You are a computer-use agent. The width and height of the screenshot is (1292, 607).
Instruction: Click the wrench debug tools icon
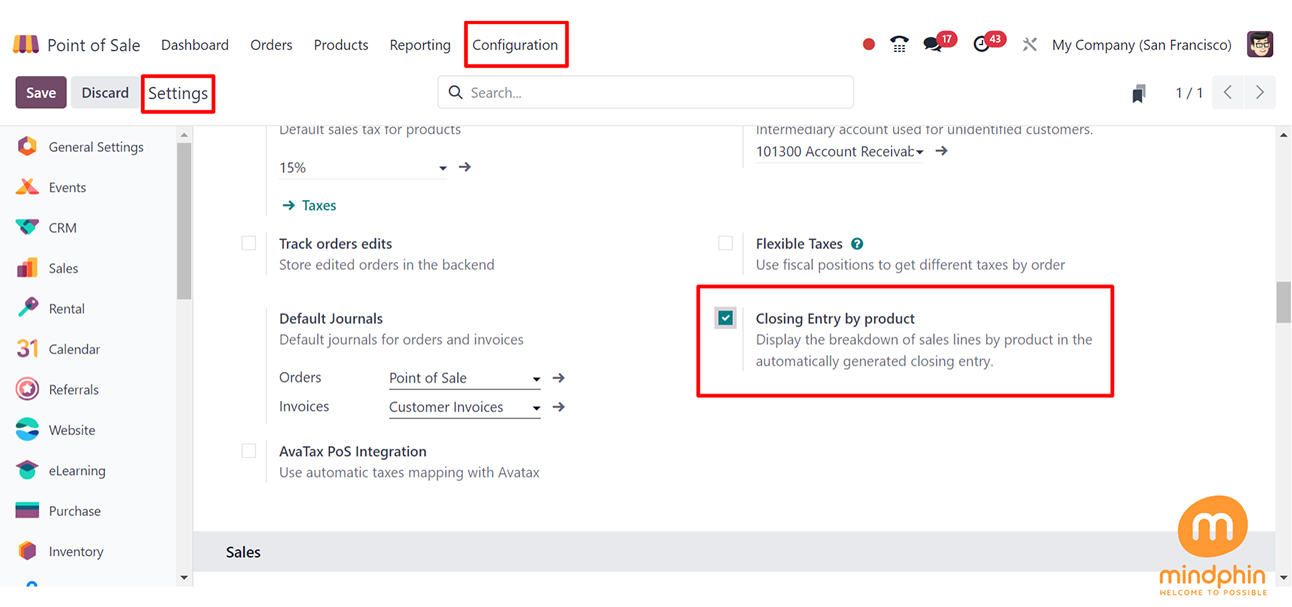pyautogui.click(x=1029, y=45)
